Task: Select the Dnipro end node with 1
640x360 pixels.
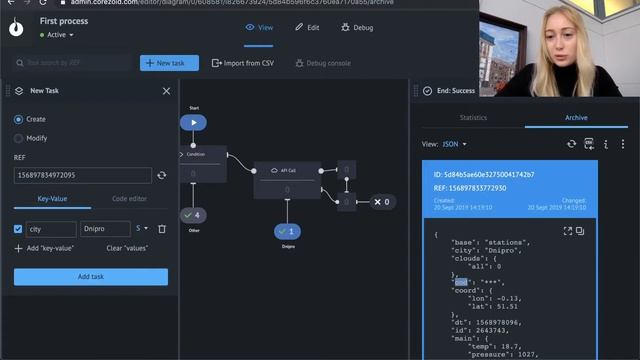Action: (287, 231)
